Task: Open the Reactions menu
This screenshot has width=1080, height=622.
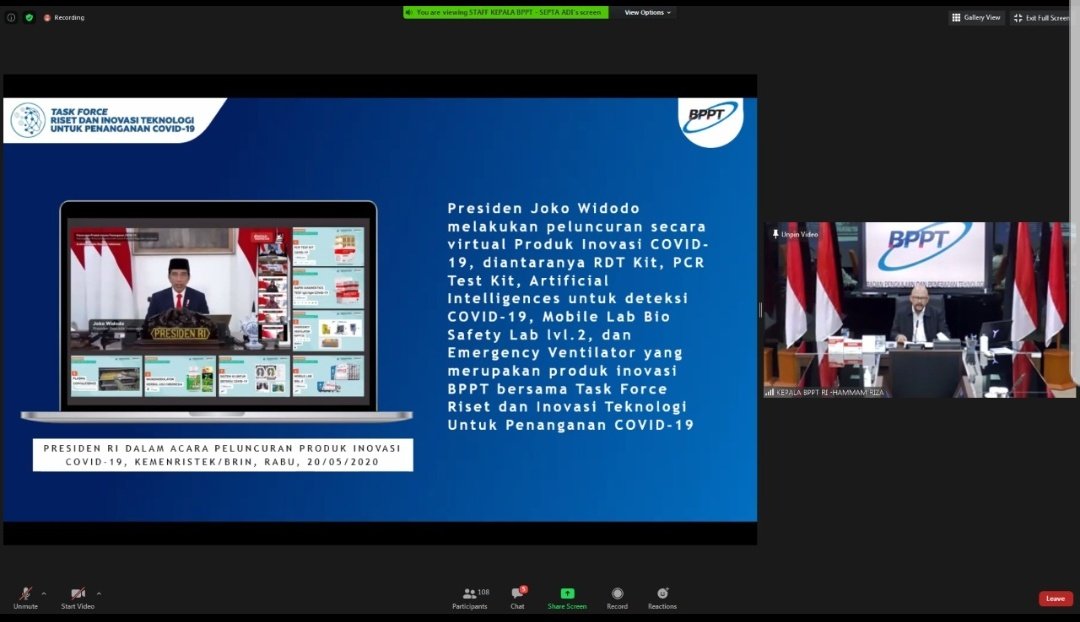Action: click(x=662, y=597)
